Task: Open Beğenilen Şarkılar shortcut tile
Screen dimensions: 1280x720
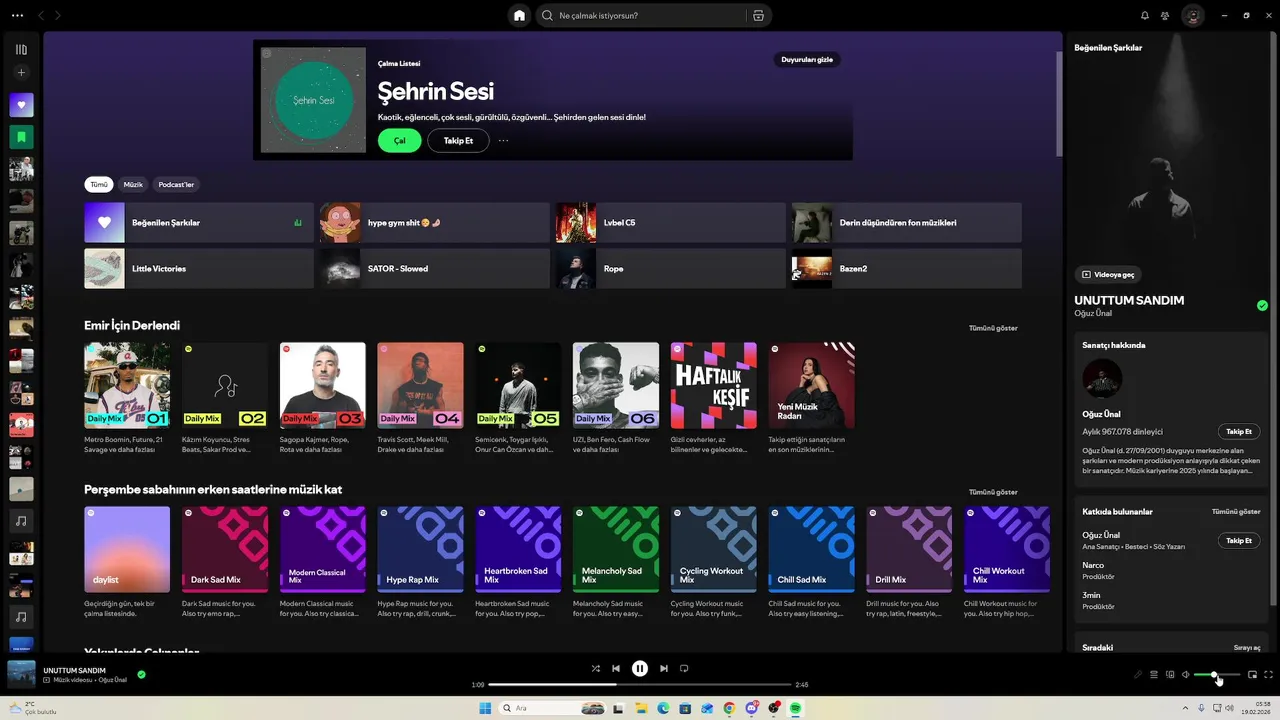Action: [x=199, y=223]
